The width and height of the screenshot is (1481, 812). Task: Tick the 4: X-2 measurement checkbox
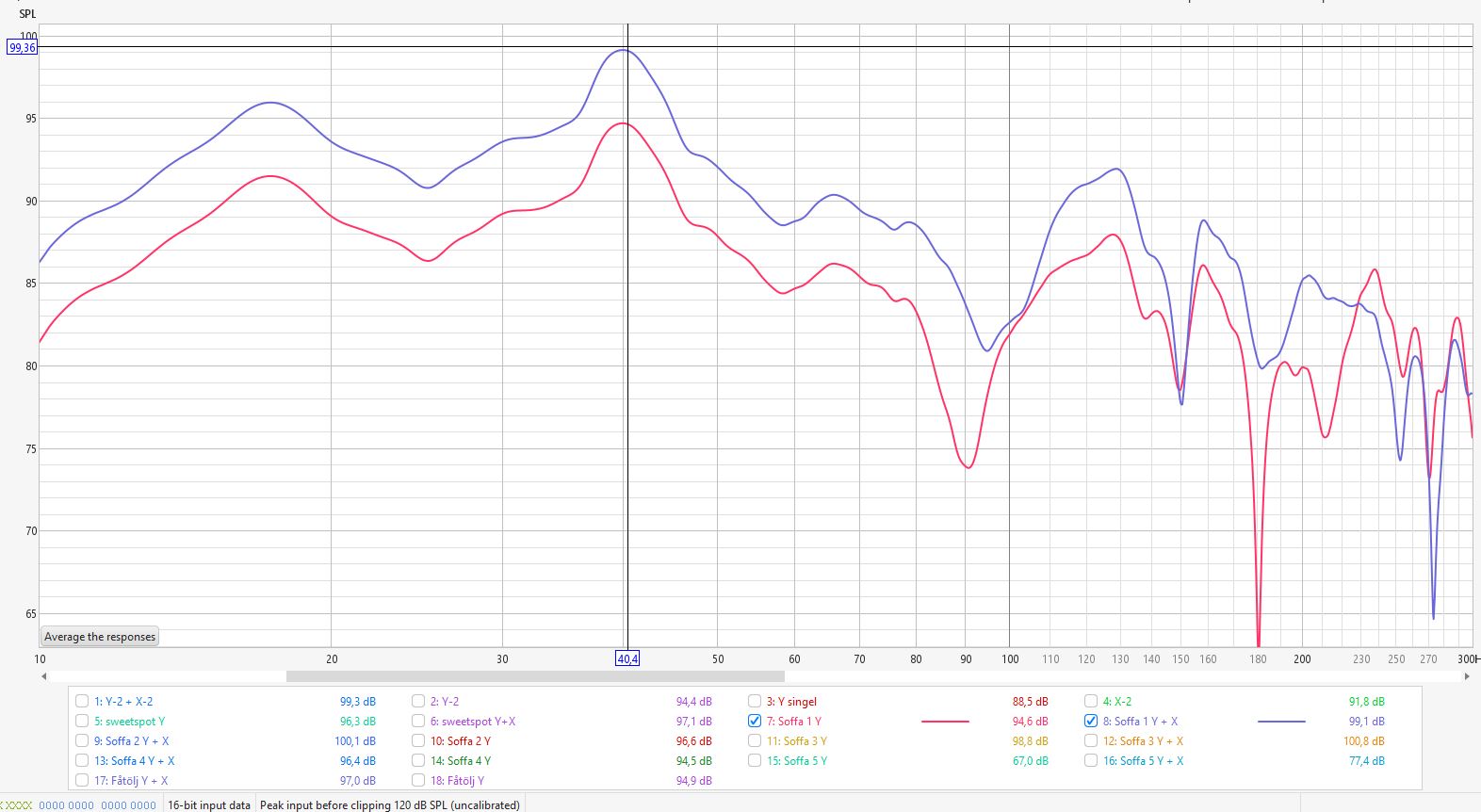pyautogui.click(x=1091, y=701)
